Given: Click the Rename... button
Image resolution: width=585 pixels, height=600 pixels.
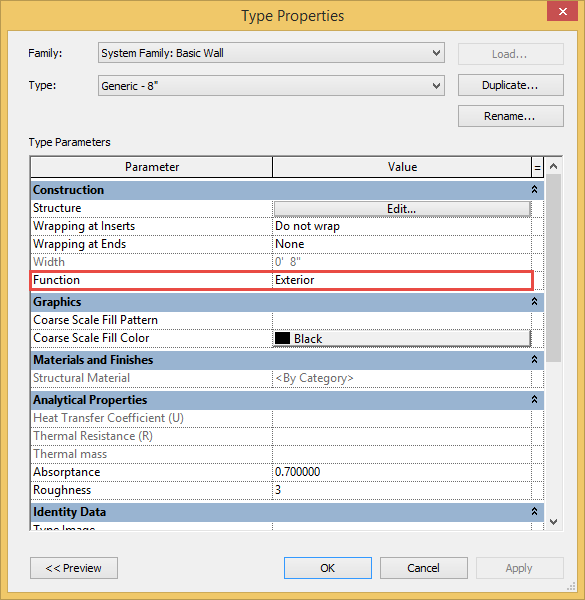Looking at the screenshot, I should coord(510,116).
